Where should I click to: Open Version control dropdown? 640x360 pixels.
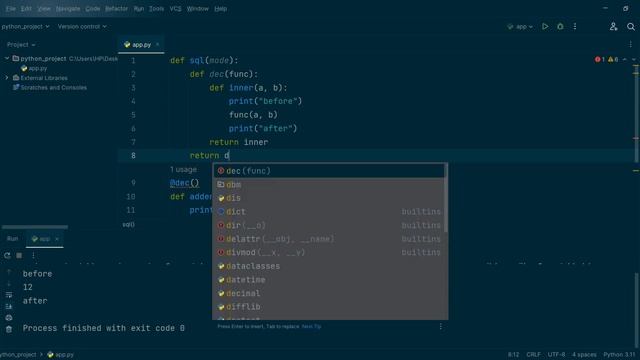coord(82,27)
